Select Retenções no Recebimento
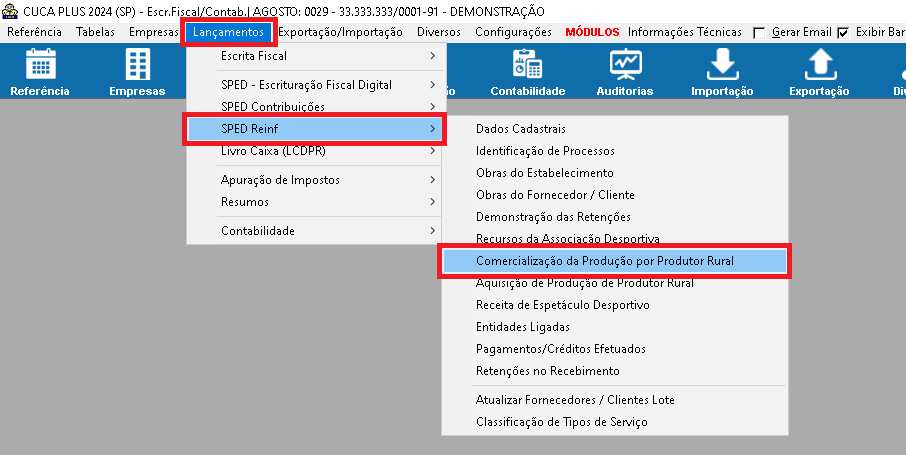 pos(614,371)
